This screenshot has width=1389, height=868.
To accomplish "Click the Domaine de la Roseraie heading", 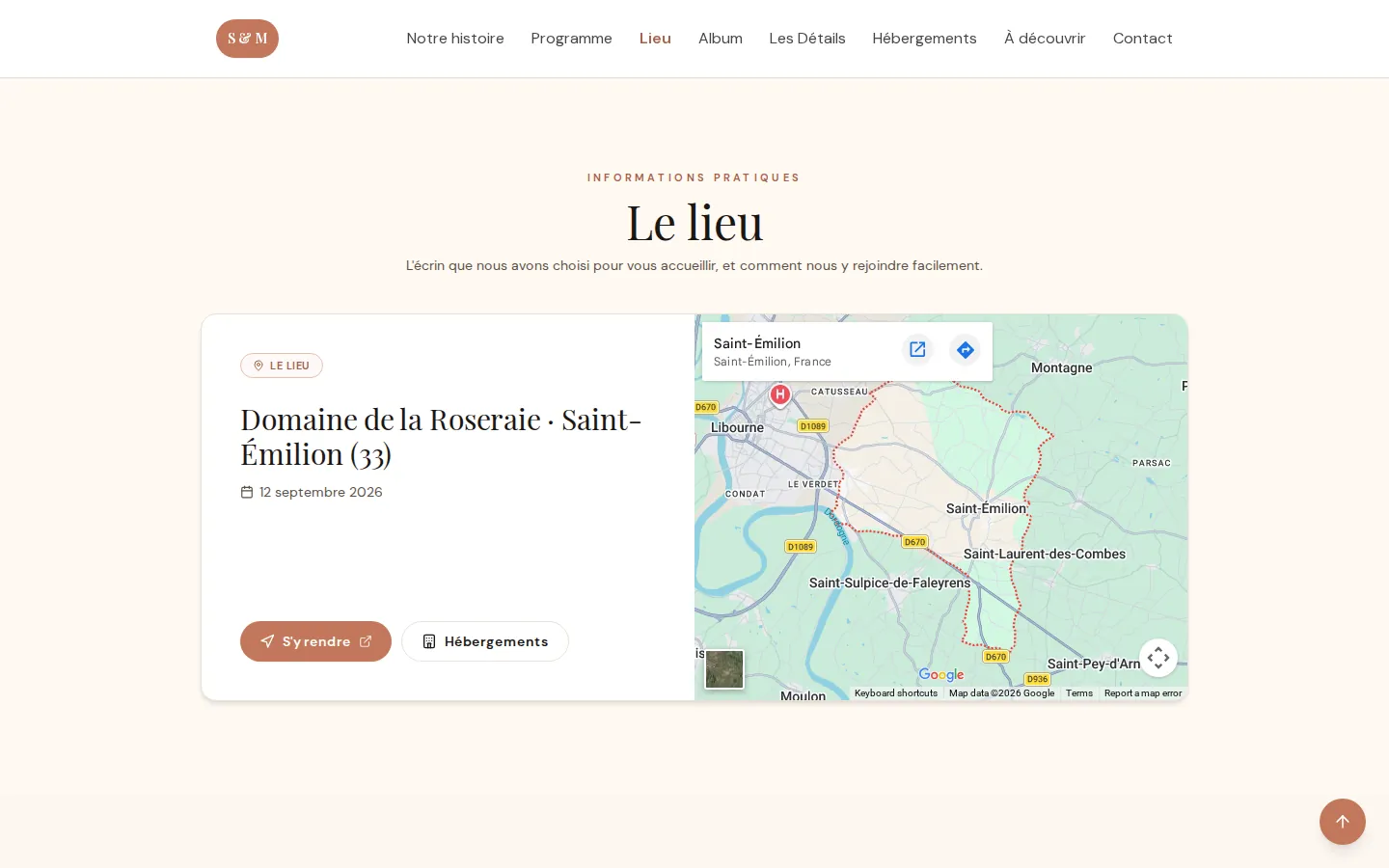I will (x=441, y=437).
